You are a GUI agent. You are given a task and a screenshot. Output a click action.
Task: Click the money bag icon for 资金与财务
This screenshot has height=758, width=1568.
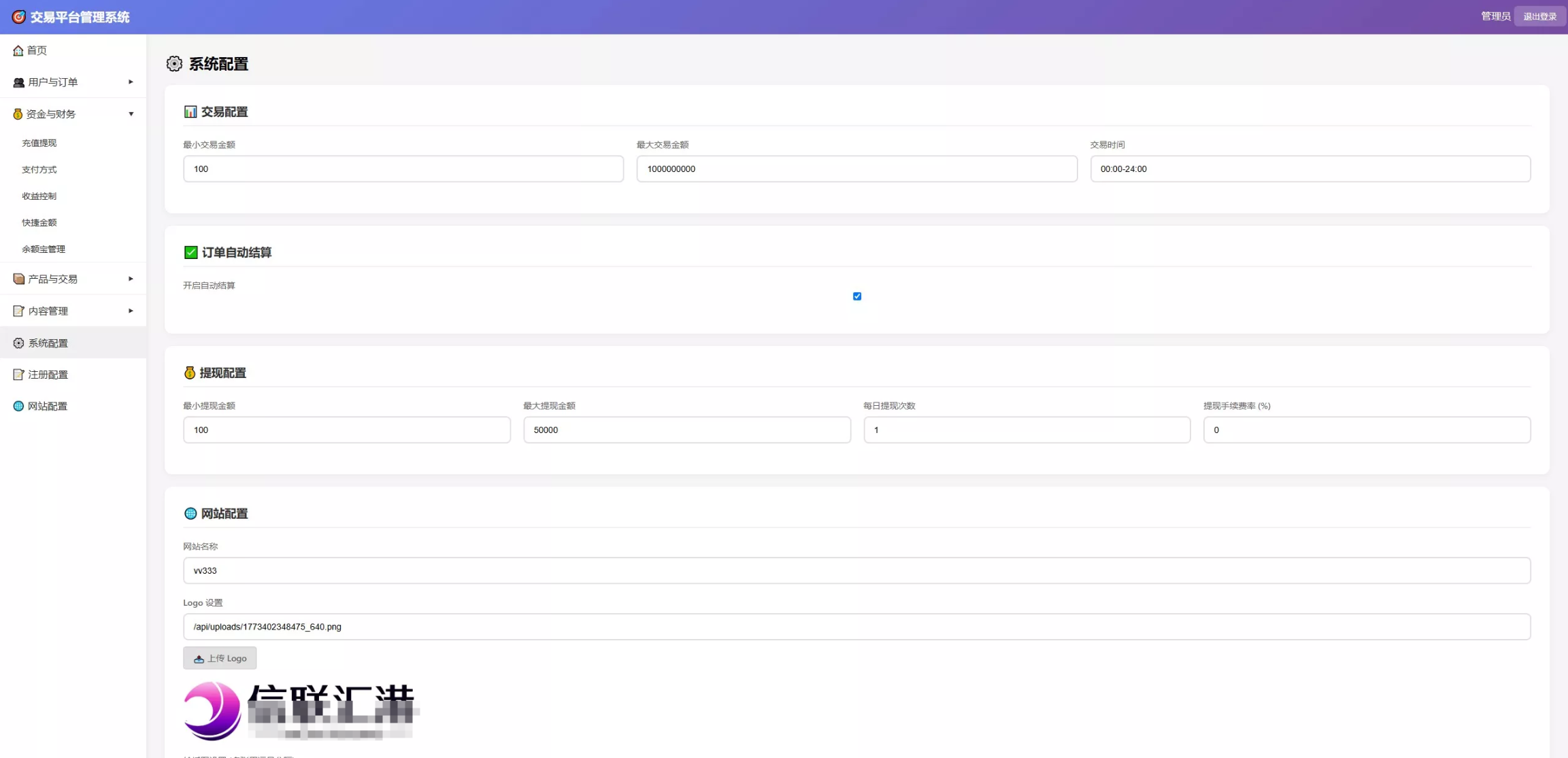[18, 114]
